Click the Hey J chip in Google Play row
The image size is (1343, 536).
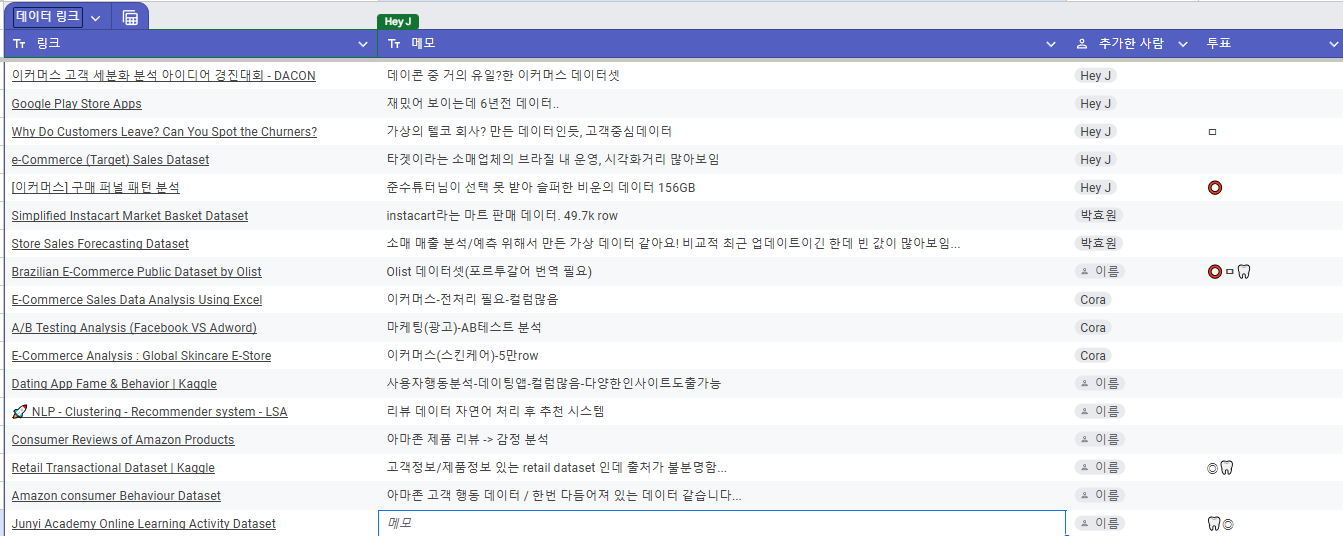1096,104
